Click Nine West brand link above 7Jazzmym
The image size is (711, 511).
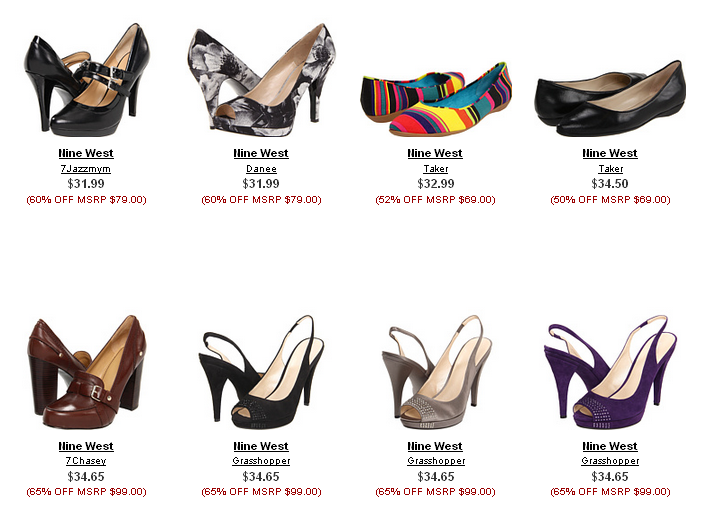[86, 153]
